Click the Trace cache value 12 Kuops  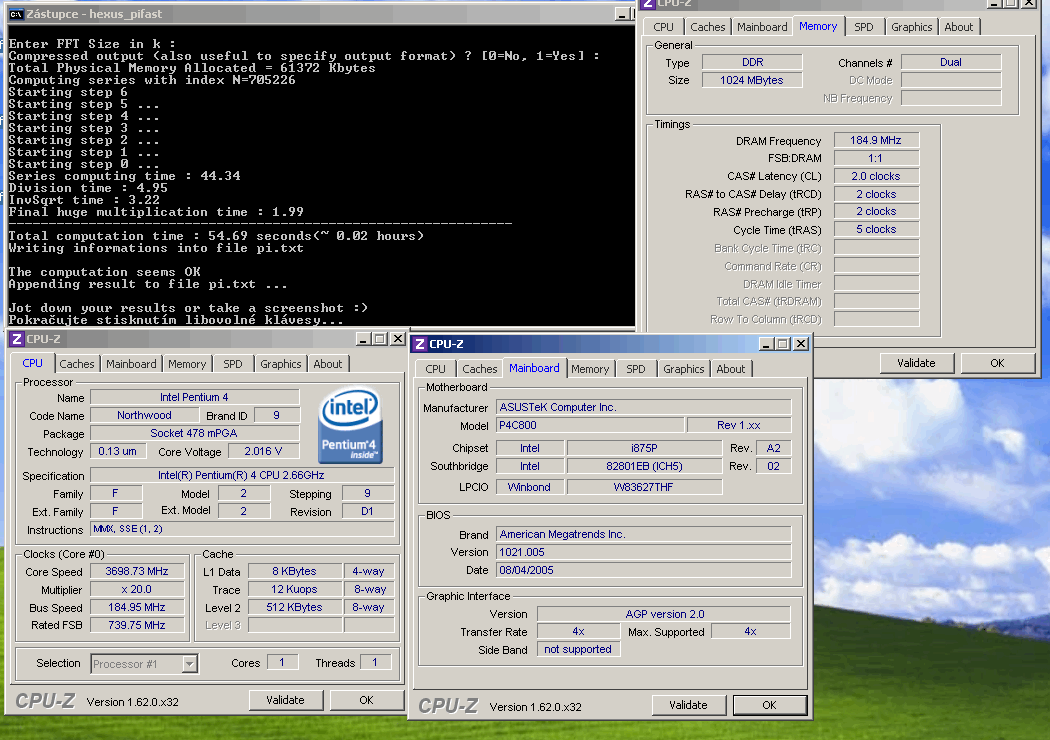(295, 589)
